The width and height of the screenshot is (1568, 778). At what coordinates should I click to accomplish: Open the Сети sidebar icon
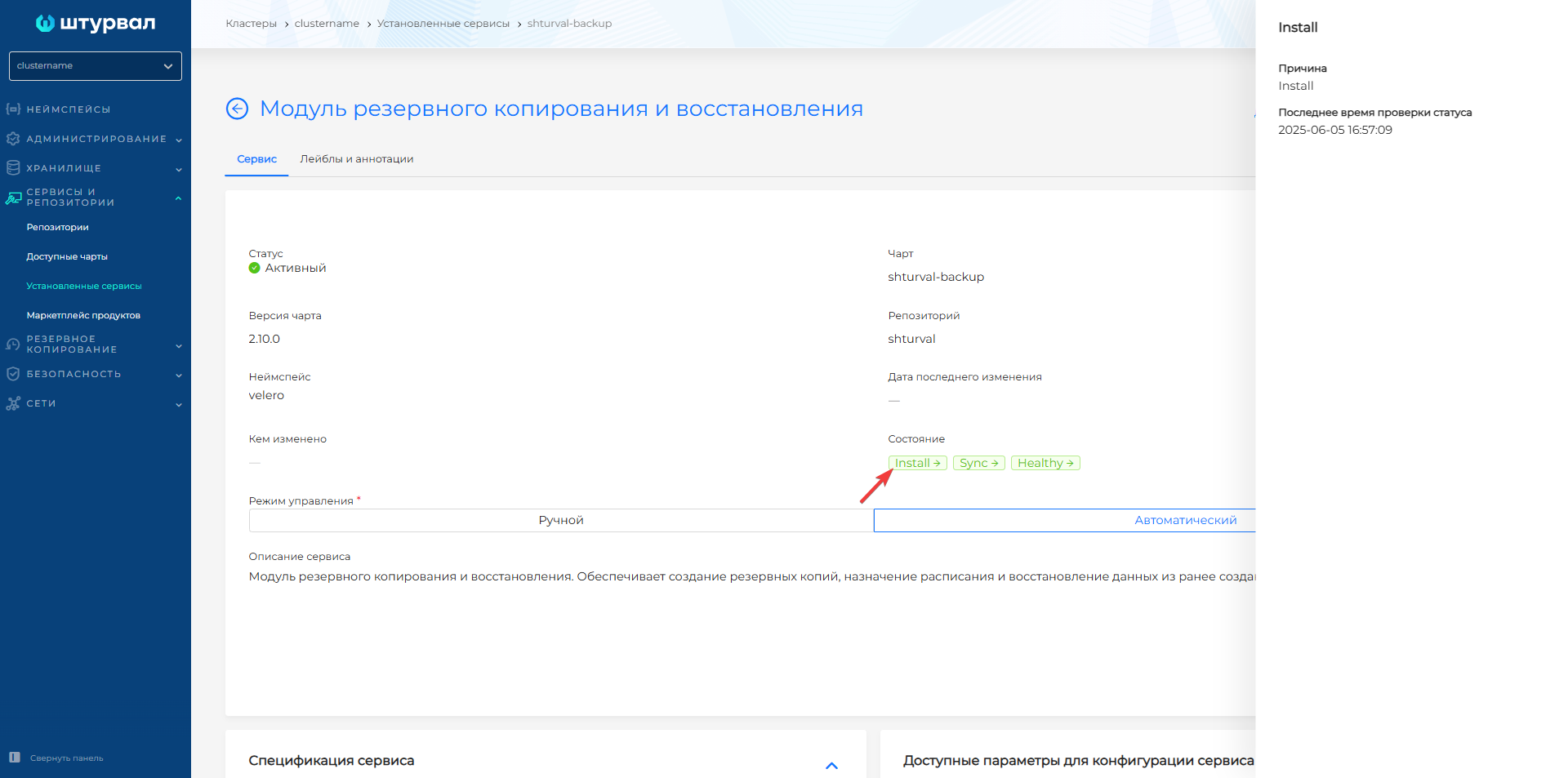tap(12, 403)
